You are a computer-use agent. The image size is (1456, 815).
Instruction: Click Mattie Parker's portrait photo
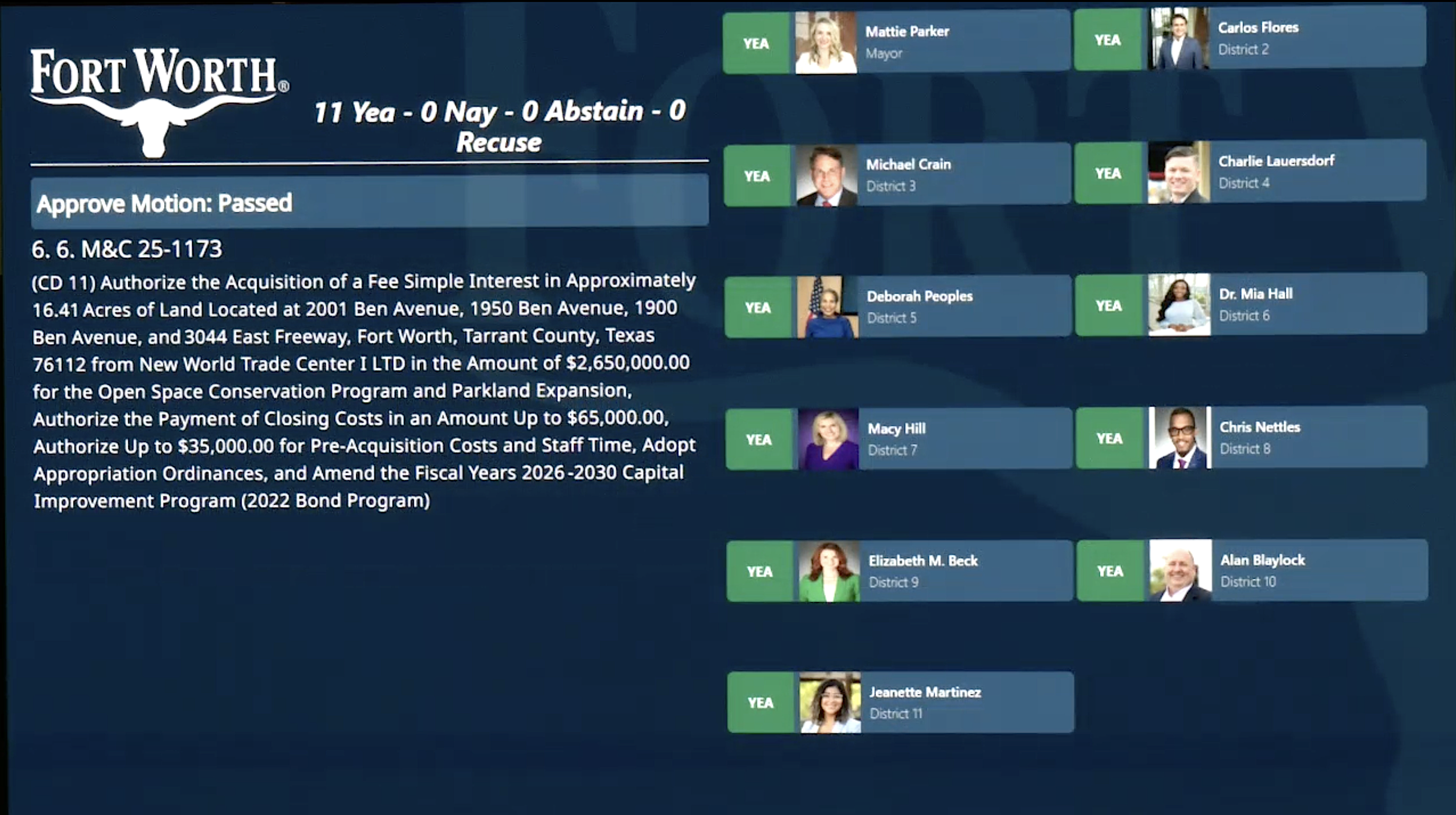[826, 43]
